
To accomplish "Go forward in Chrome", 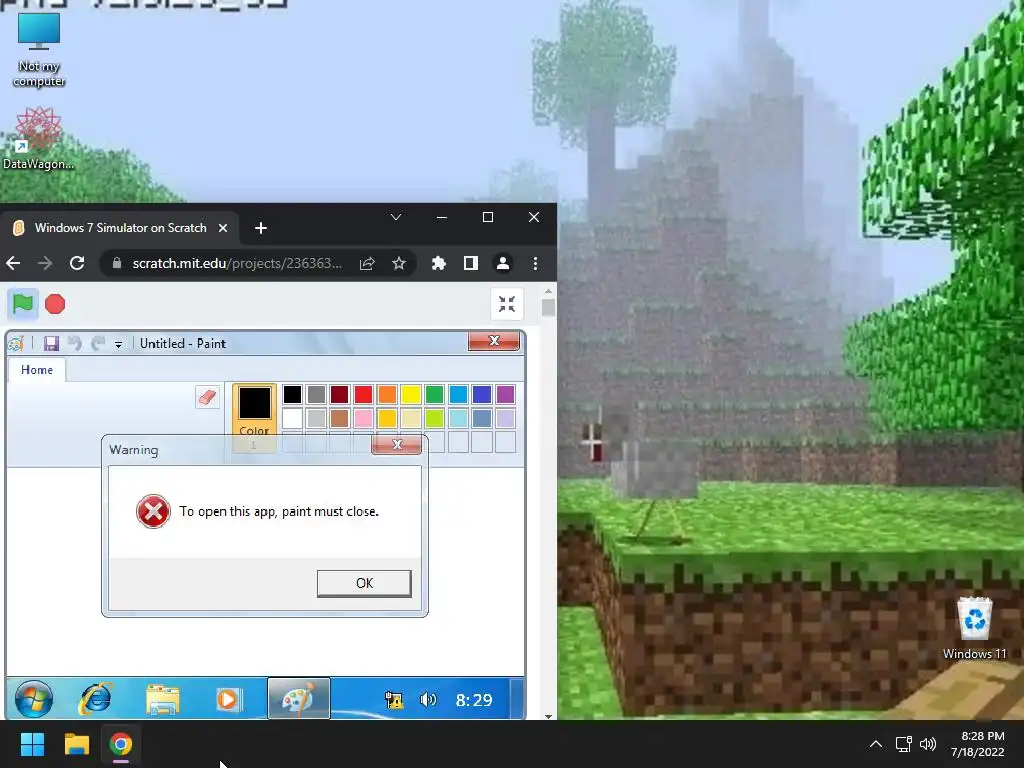I will tap(45, 263).
